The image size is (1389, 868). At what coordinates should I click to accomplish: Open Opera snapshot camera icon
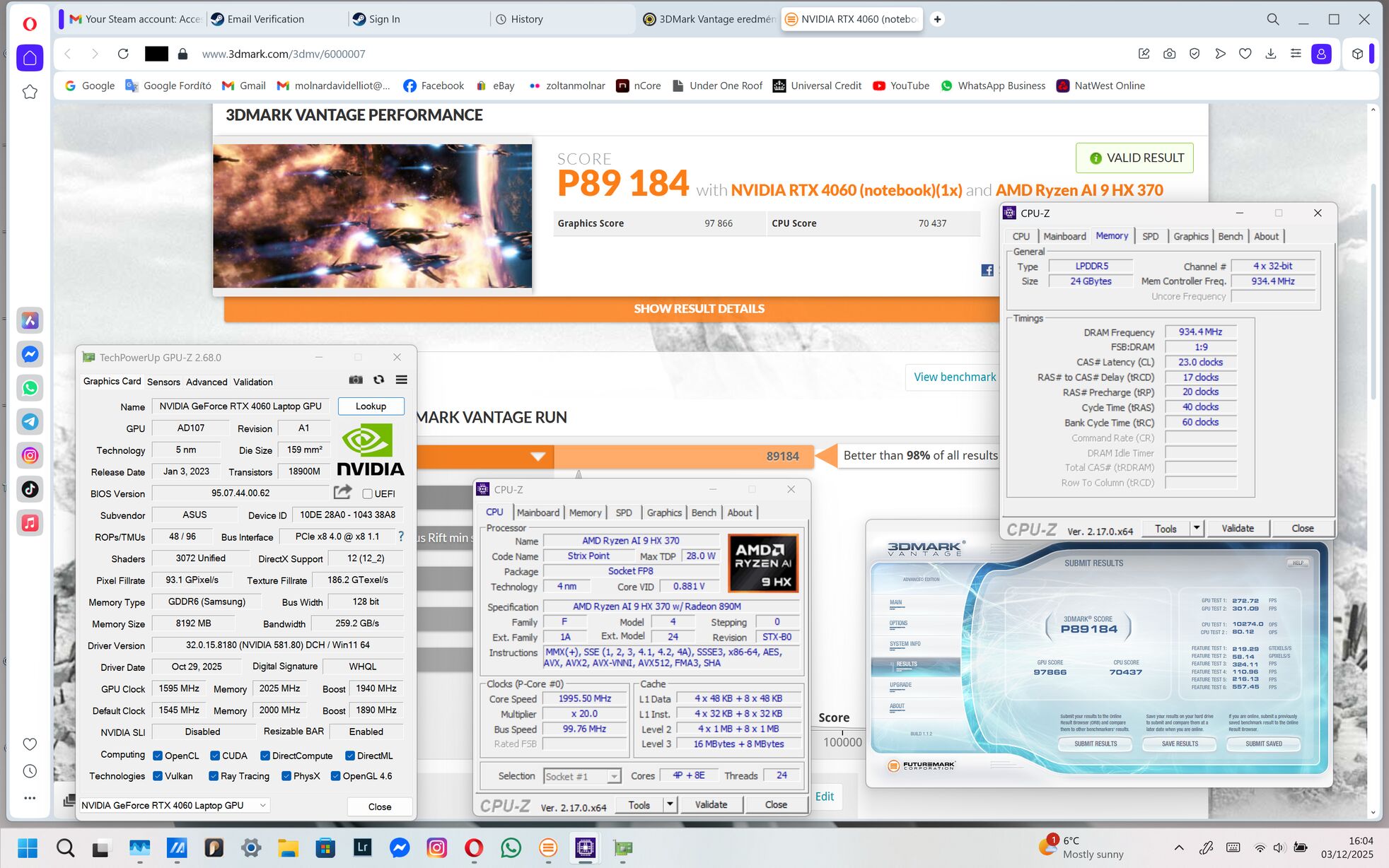(x=1169, y=54)
